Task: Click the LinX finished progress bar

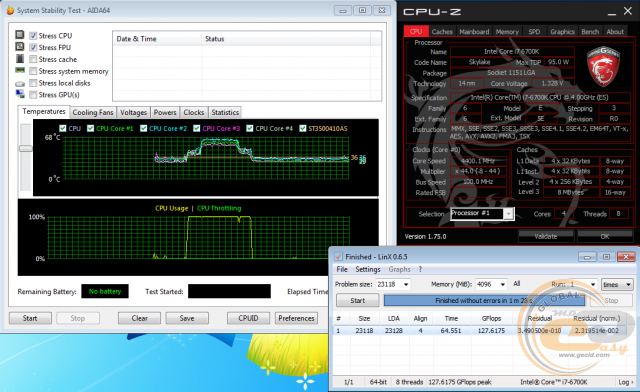Action: tap(484, 301)
